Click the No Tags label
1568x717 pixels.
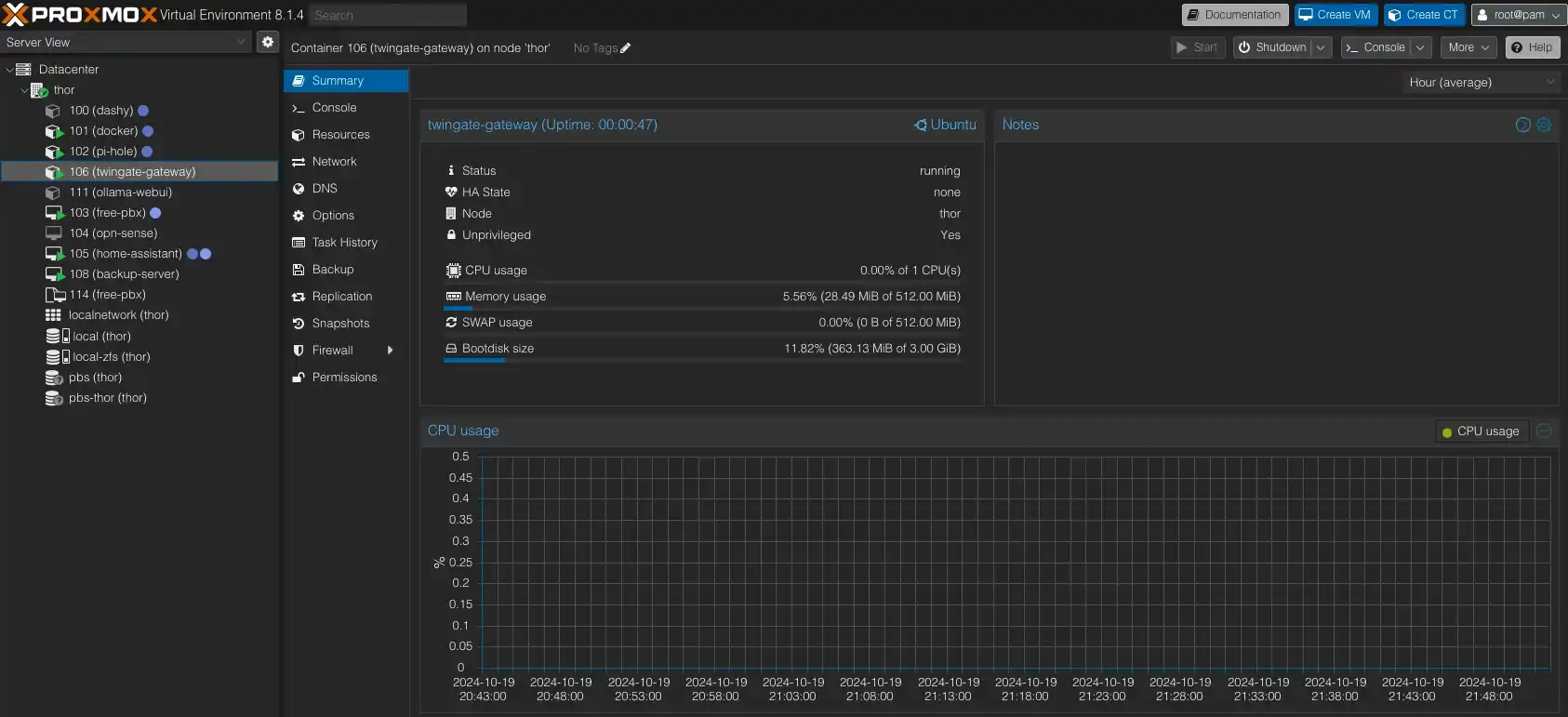pos(595,48)
